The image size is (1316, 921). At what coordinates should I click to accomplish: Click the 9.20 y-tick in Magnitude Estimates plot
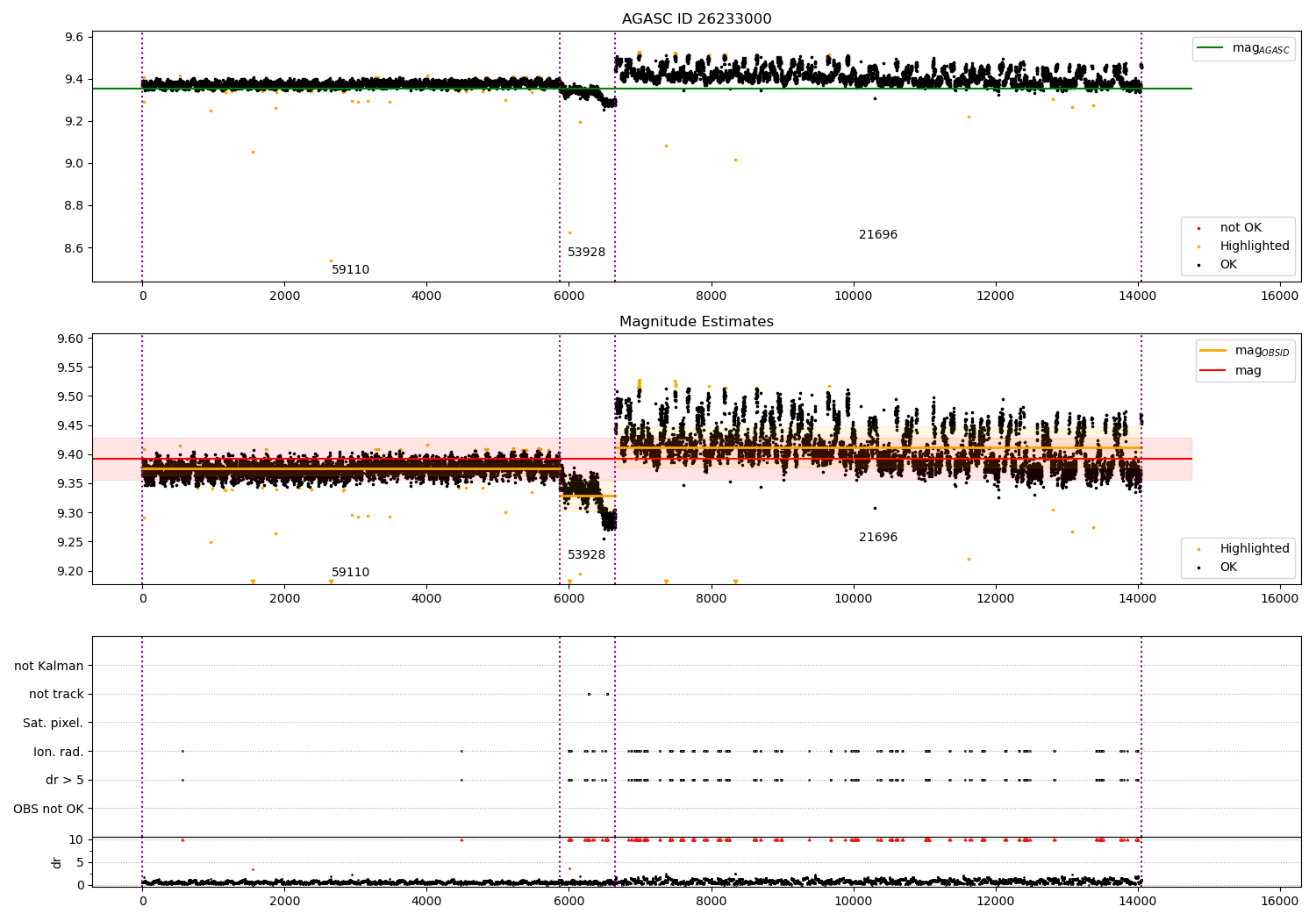[x=69, y=571]
